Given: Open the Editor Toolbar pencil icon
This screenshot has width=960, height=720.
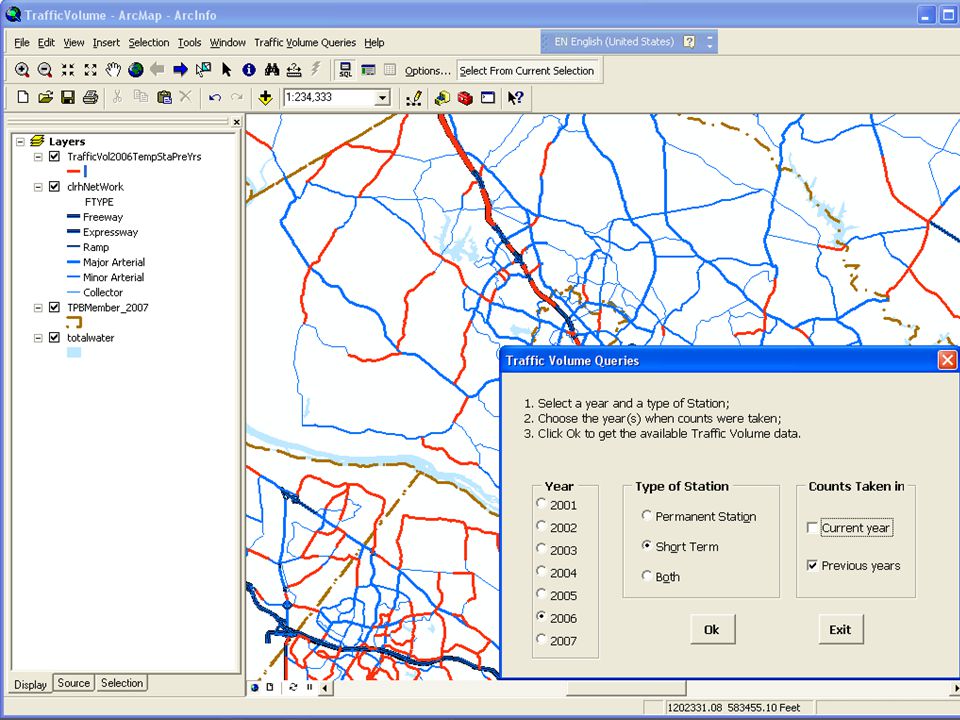Looking at the screenshot, I should [x=414, y=97].
